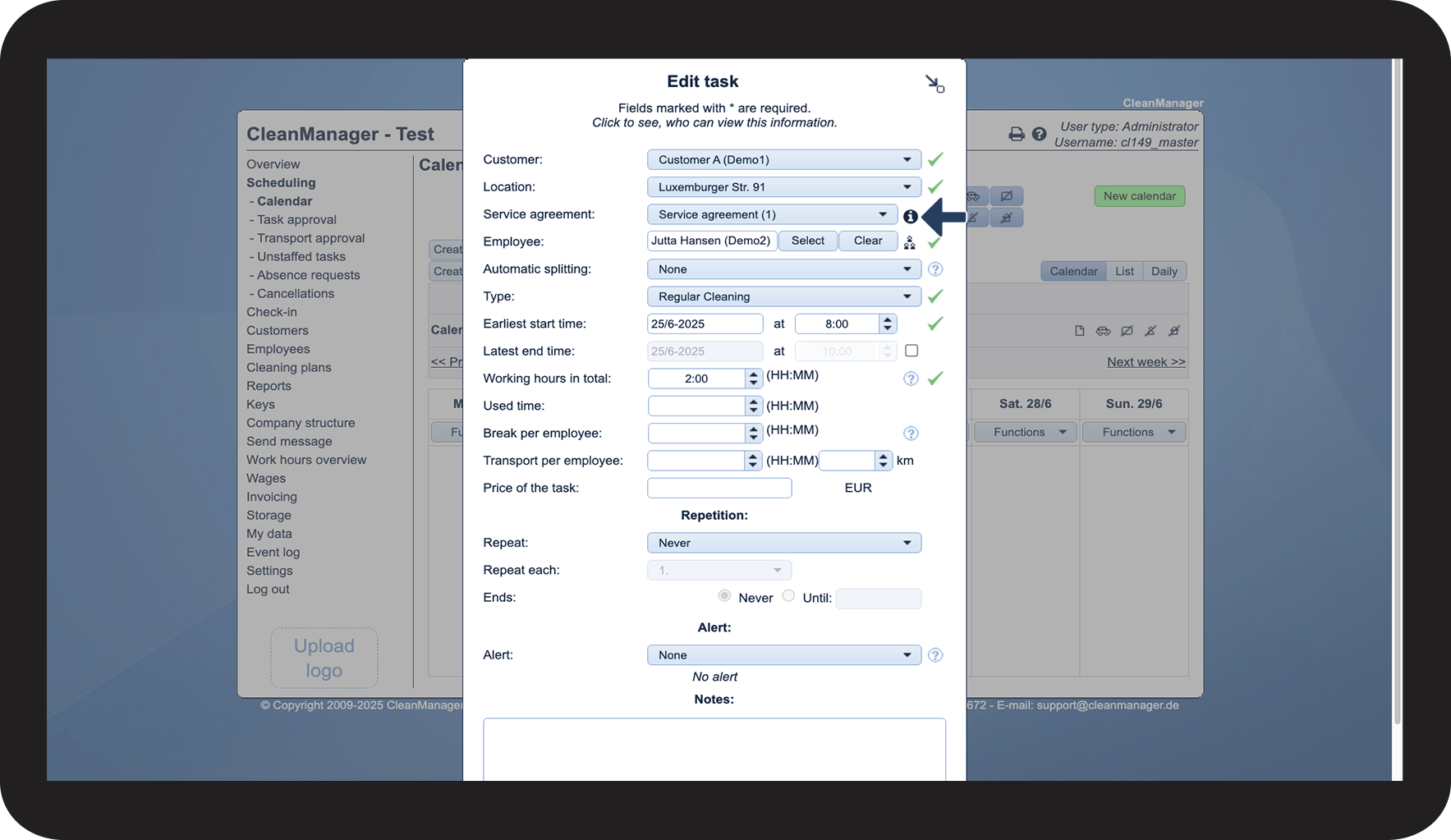The height and width of the screenshot is (840, 1451).
Task: Click the crossed-out person-box button below it
Action: (1007, 218)
